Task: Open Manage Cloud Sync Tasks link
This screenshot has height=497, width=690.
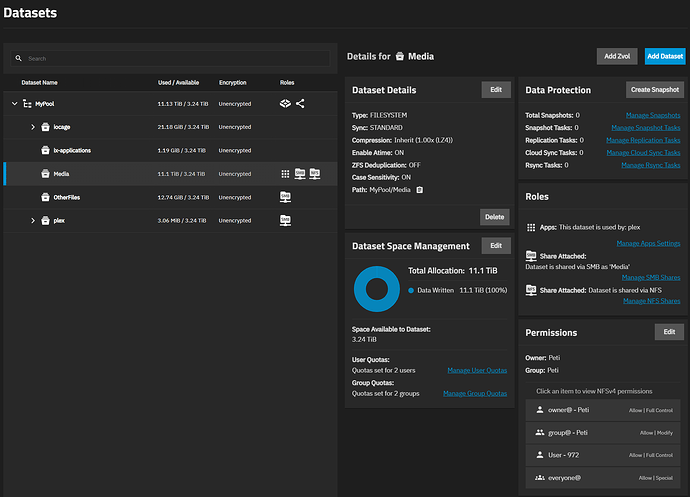Action: (x=643, y=153)
